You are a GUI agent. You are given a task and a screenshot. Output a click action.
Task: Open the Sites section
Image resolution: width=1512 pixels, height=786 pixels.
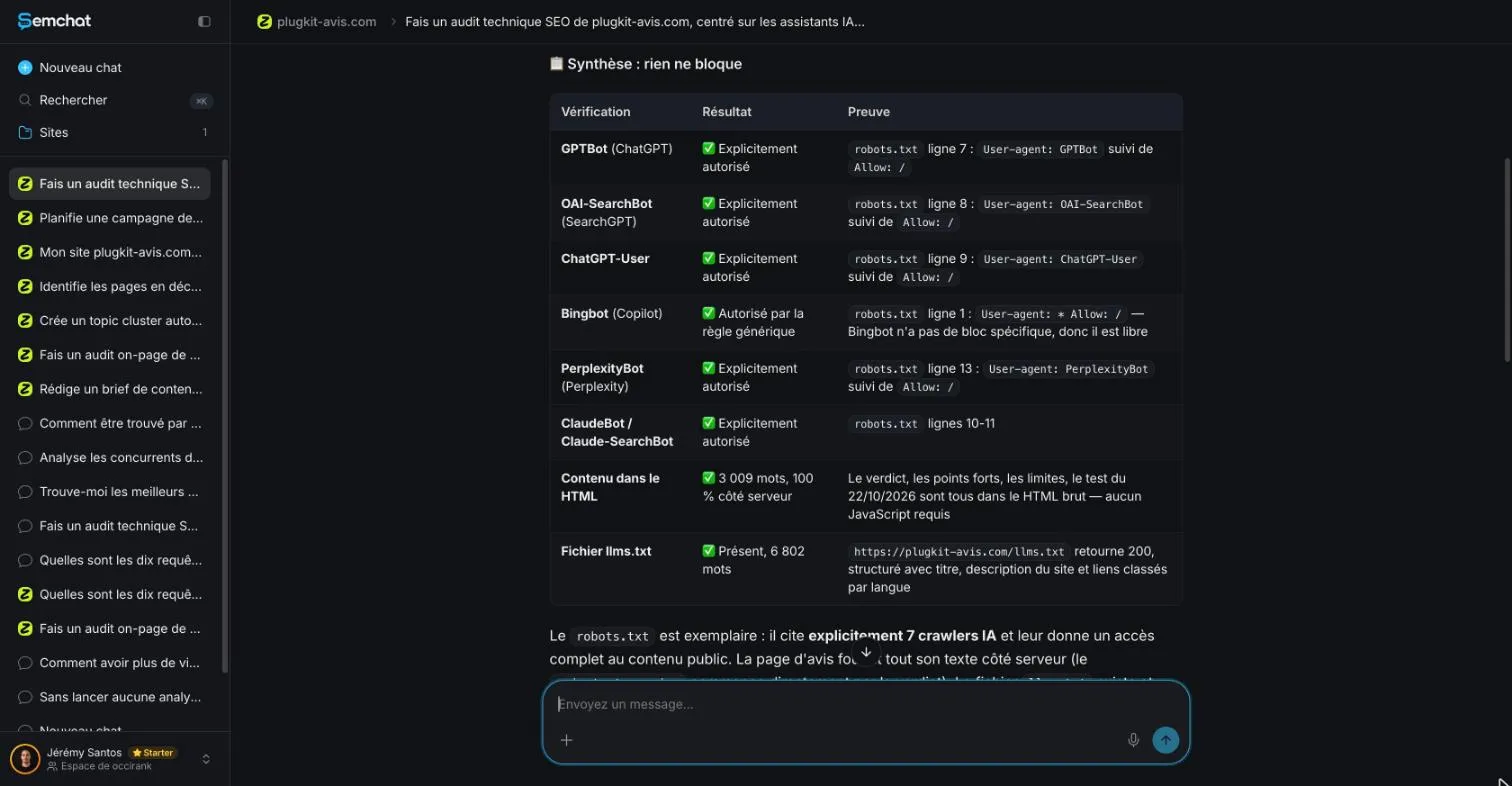[x=114, y=132]
